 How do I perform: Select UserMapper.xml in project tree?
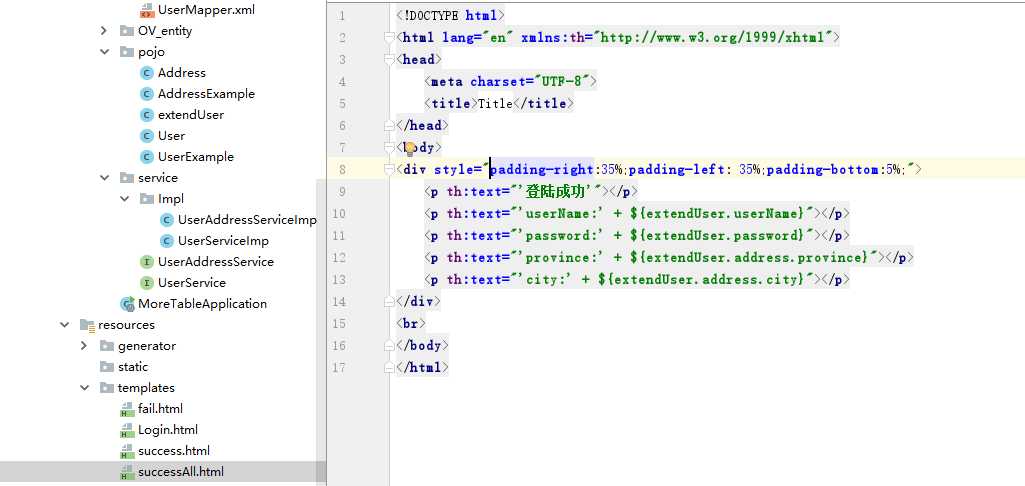206,10
